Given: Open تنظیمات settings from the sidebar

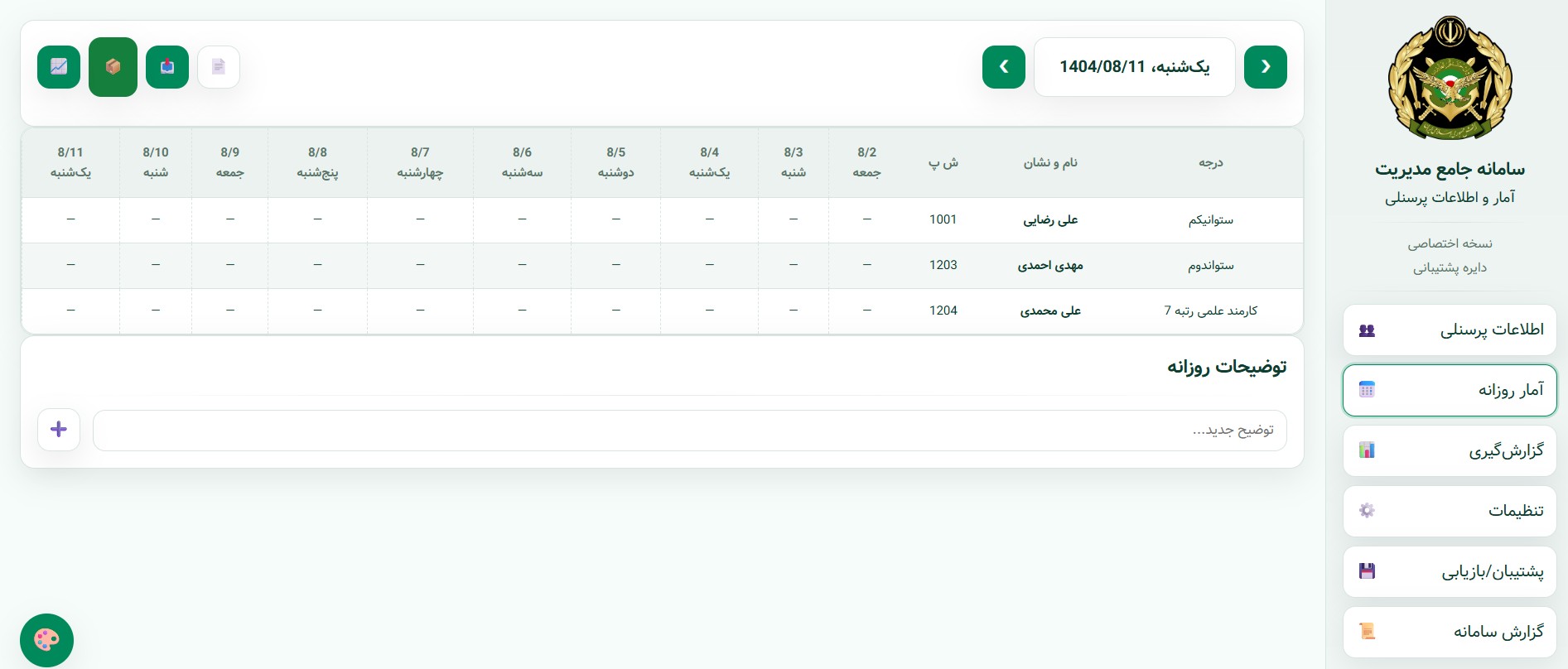Looking at the screenshot, I should click(1450, 511).
